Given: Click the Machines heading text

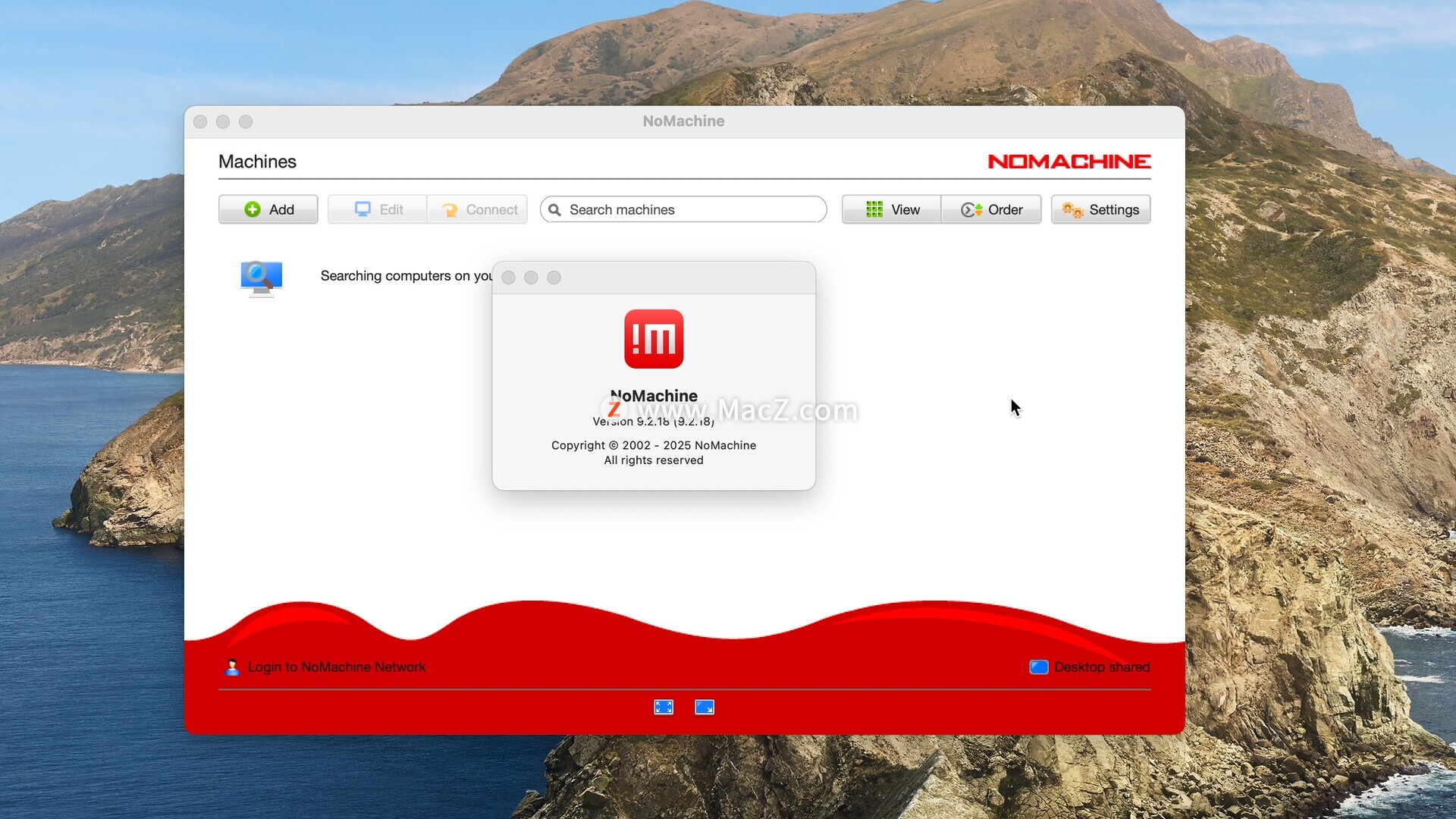Looking at the screenshot, I should (257, 162).
